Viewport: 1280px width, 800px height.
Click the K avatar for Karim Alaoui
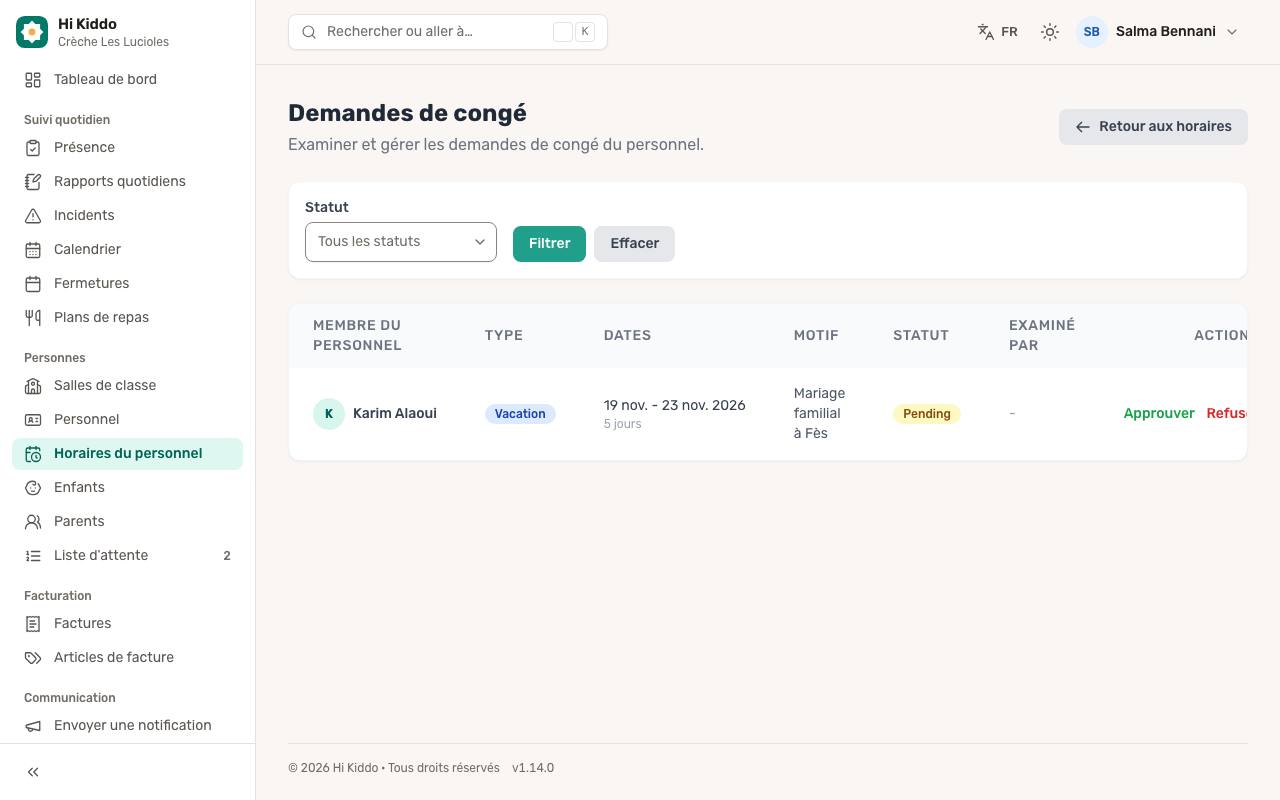[329, 414]
